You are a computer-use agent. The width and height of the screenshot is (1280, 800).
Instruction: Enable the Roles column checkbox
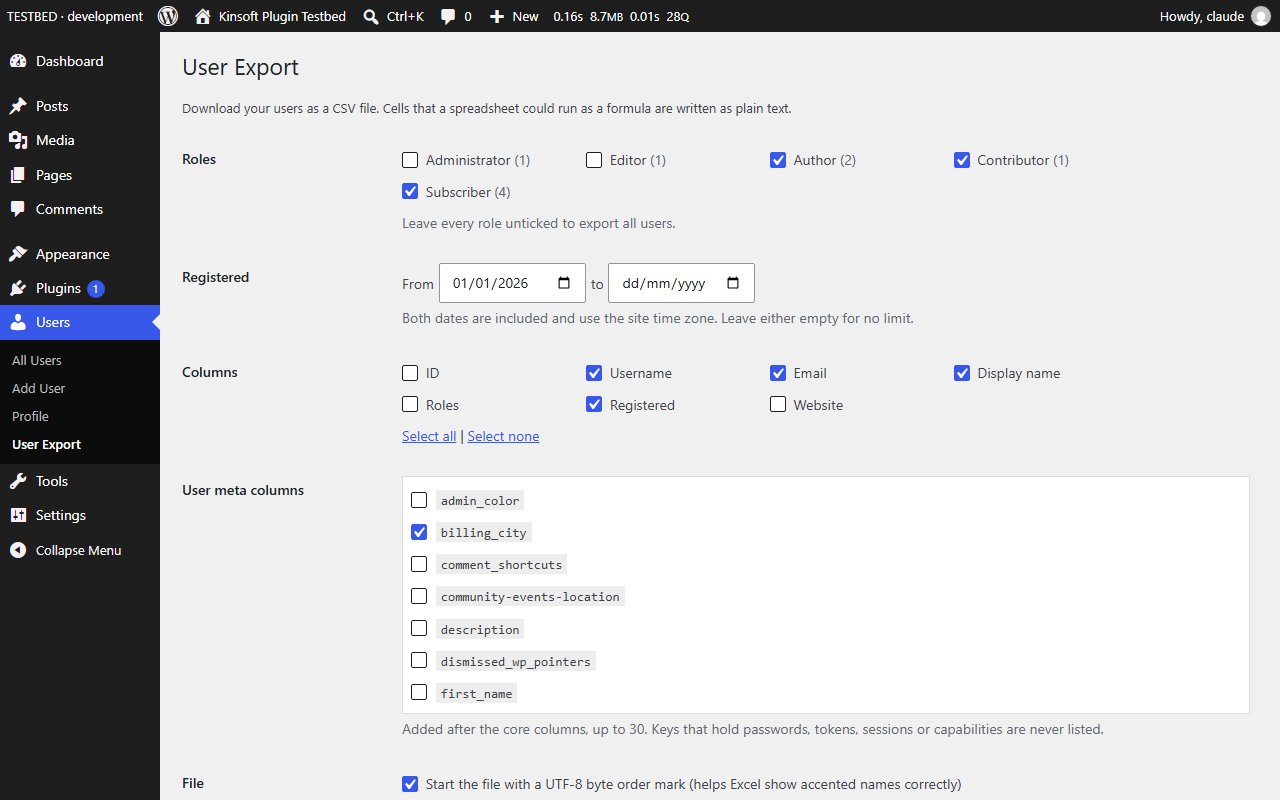(x=410, y=405)
